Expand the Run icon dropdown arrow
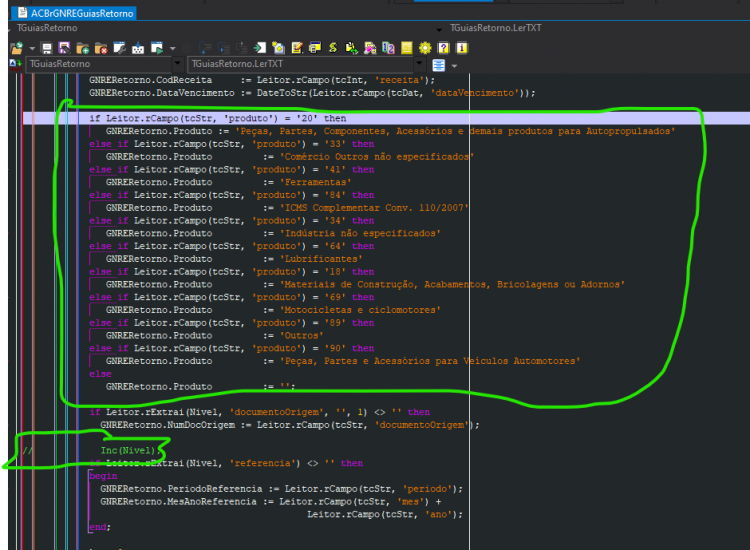The height and width of the screenshot is (550, 750). pyautogui.click(x=173, y=48)
